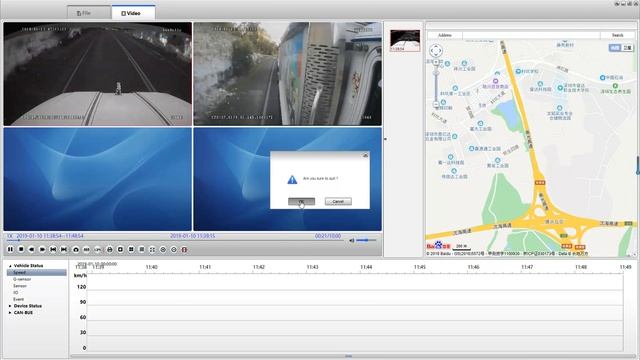This screenshot has width=640, height=360.
Task: Zoom out on the Baidu map
Action: (x=436, y=104)
